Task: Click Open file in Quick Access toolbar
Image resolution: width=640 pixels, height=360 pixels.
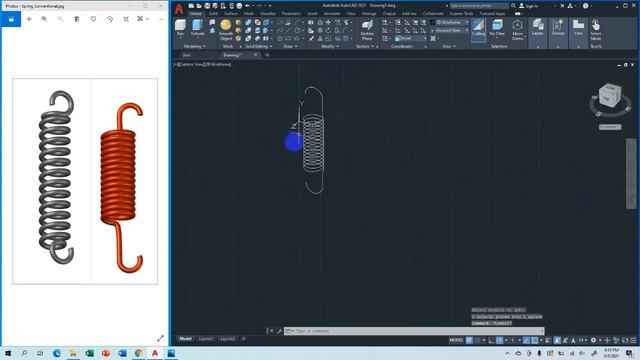Action: pos(199,6)
